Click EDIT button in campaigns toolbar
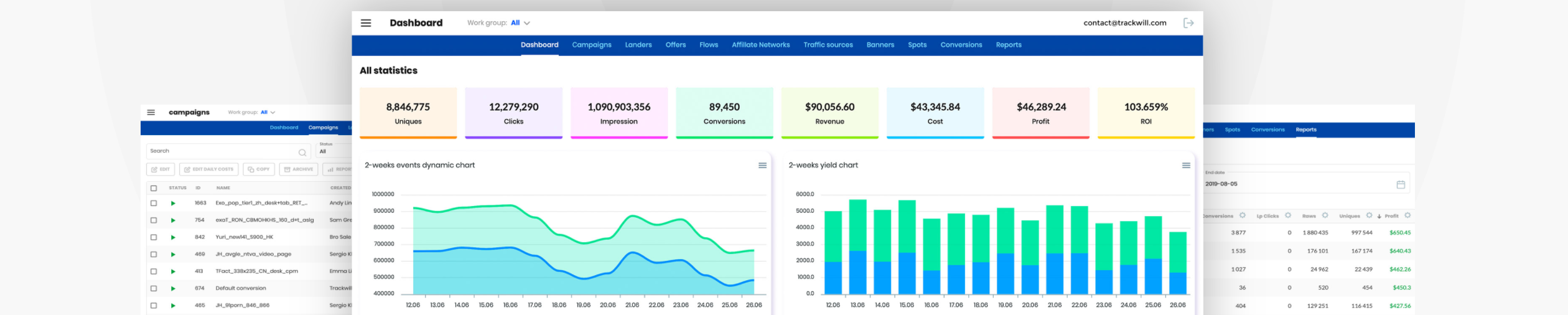This screenshot has width=1568, height=315. [161, 169]
